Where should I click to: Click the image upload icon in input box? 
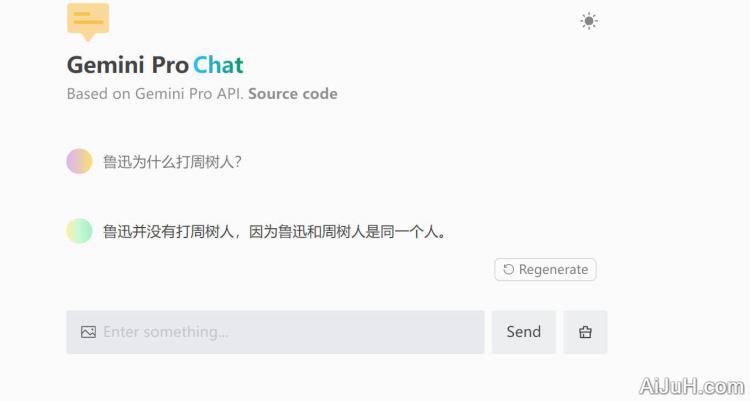(x=88, y=332)
